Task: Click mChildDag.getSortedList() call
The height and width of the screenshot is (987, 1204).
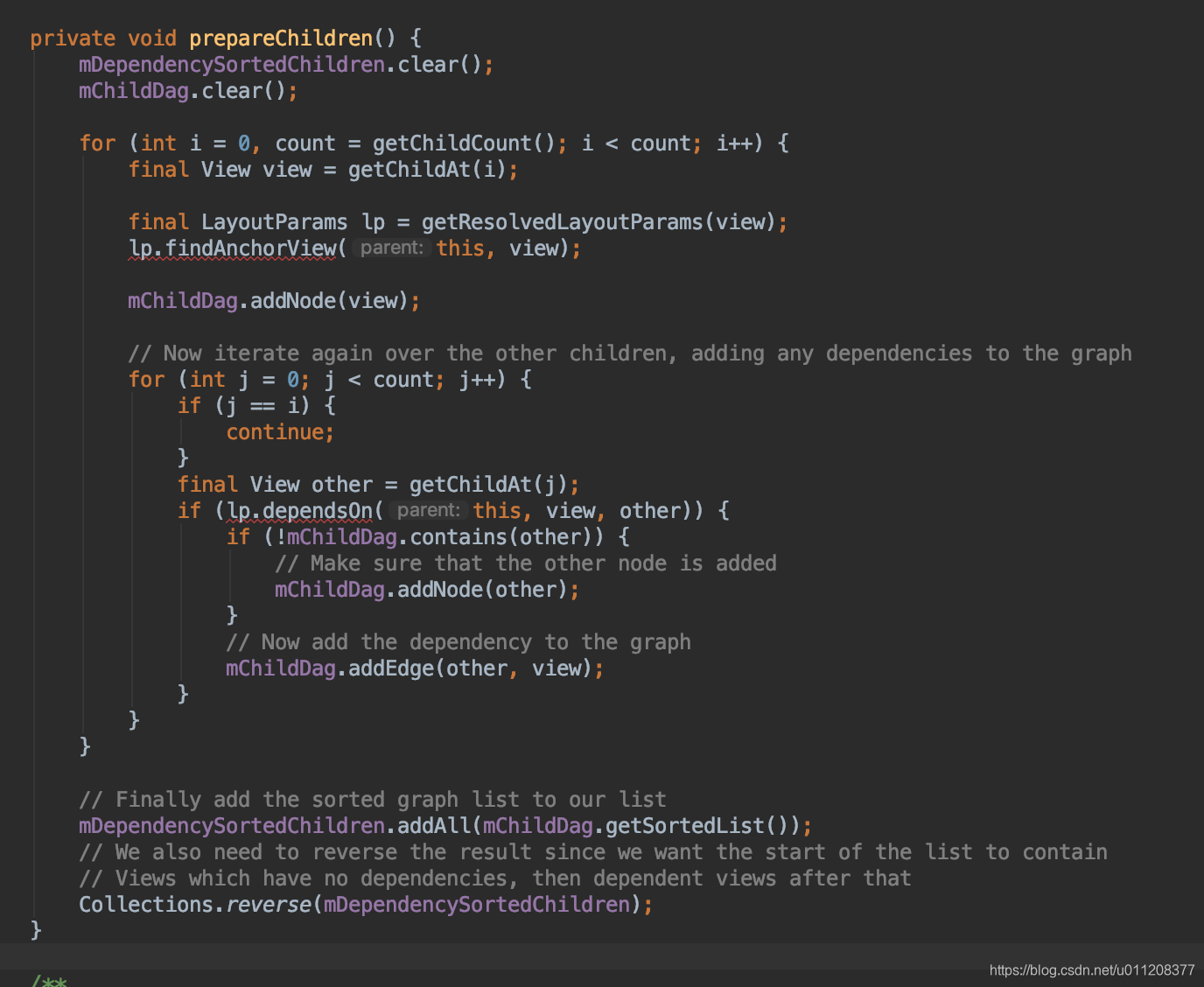Action: [641, 826]
